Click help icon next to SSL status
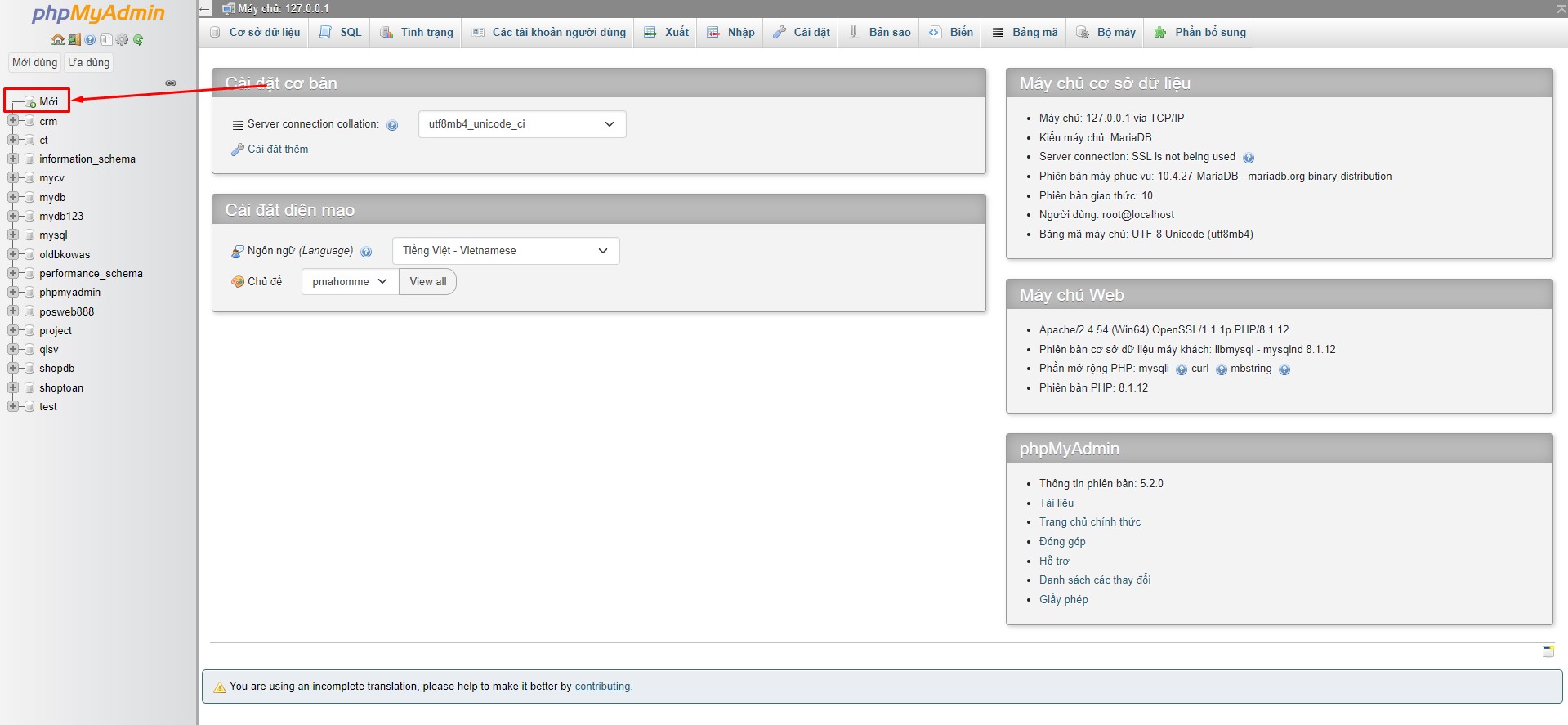 [1248, 158]
